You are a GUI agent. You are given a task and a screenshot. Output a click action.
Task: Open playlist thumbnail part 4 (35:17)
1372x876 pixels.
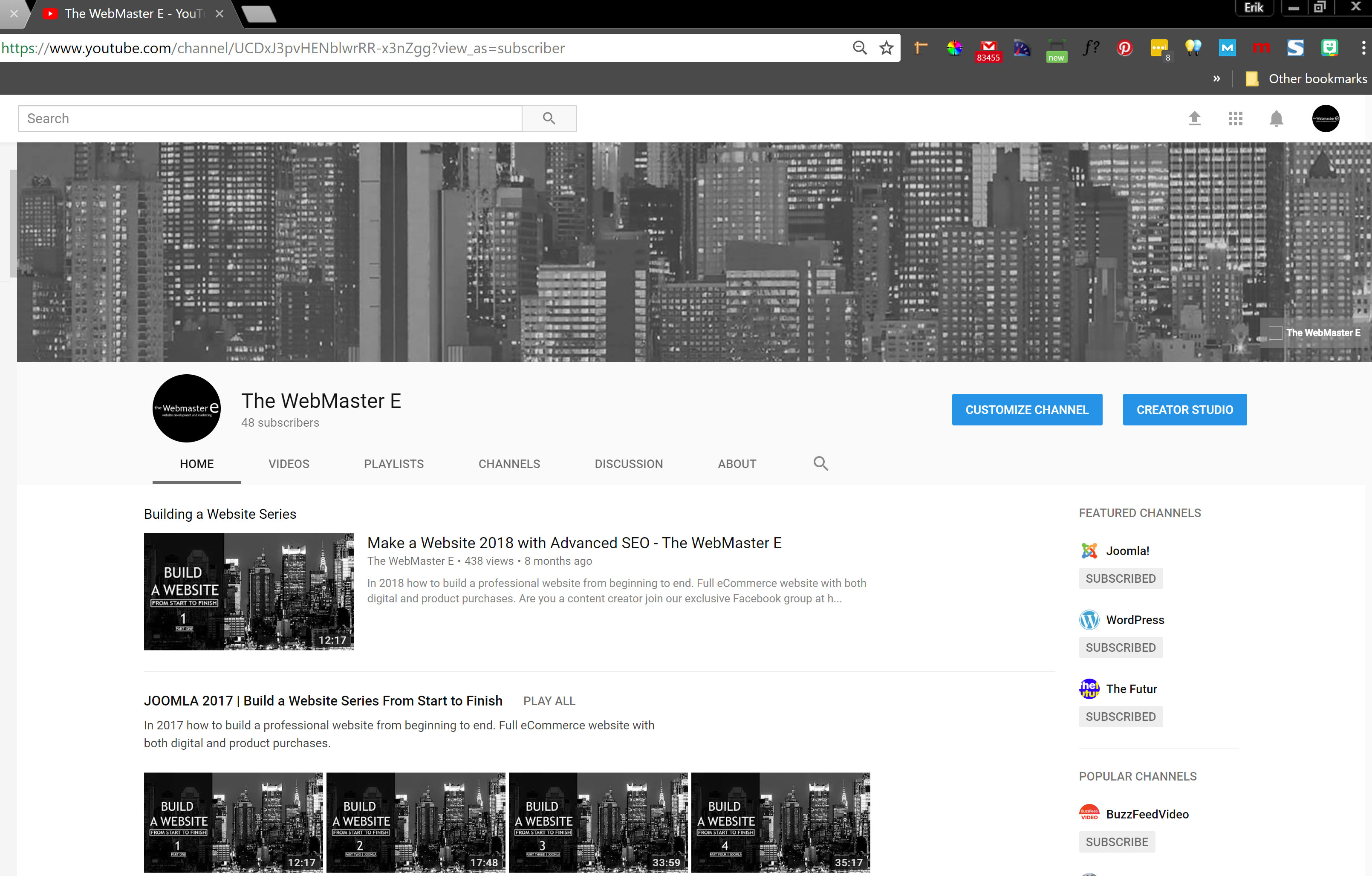click(780, 822)
